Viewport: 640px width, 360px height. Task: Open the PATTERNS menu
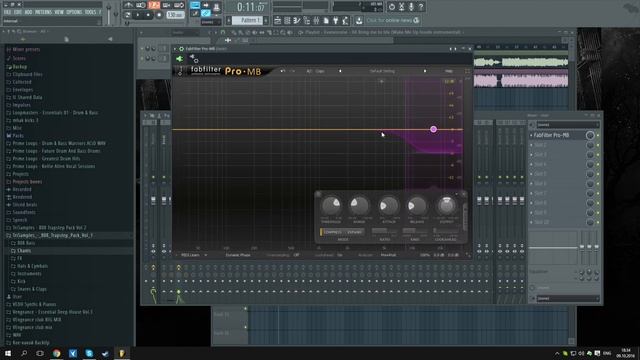click(x=43, y=12)
